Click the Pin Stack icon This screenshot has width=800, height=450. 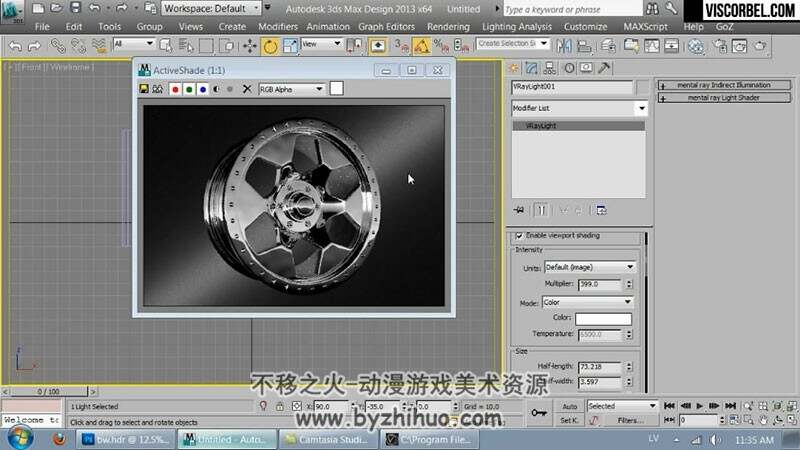pyautogui.click(x=519, y=210)
